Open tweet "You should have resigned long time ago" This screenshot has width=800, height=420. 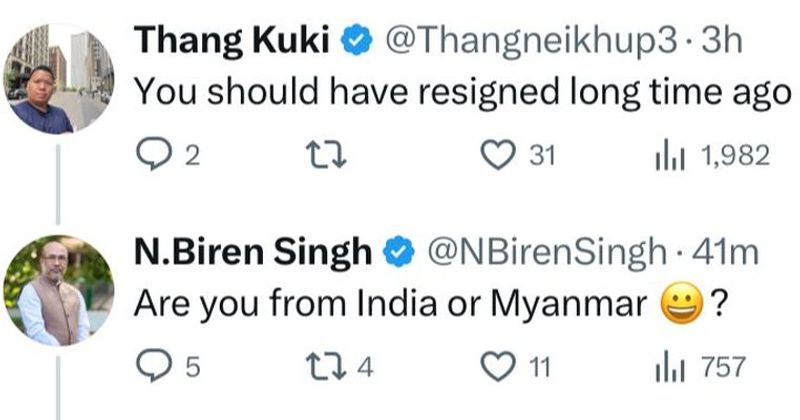448,93
